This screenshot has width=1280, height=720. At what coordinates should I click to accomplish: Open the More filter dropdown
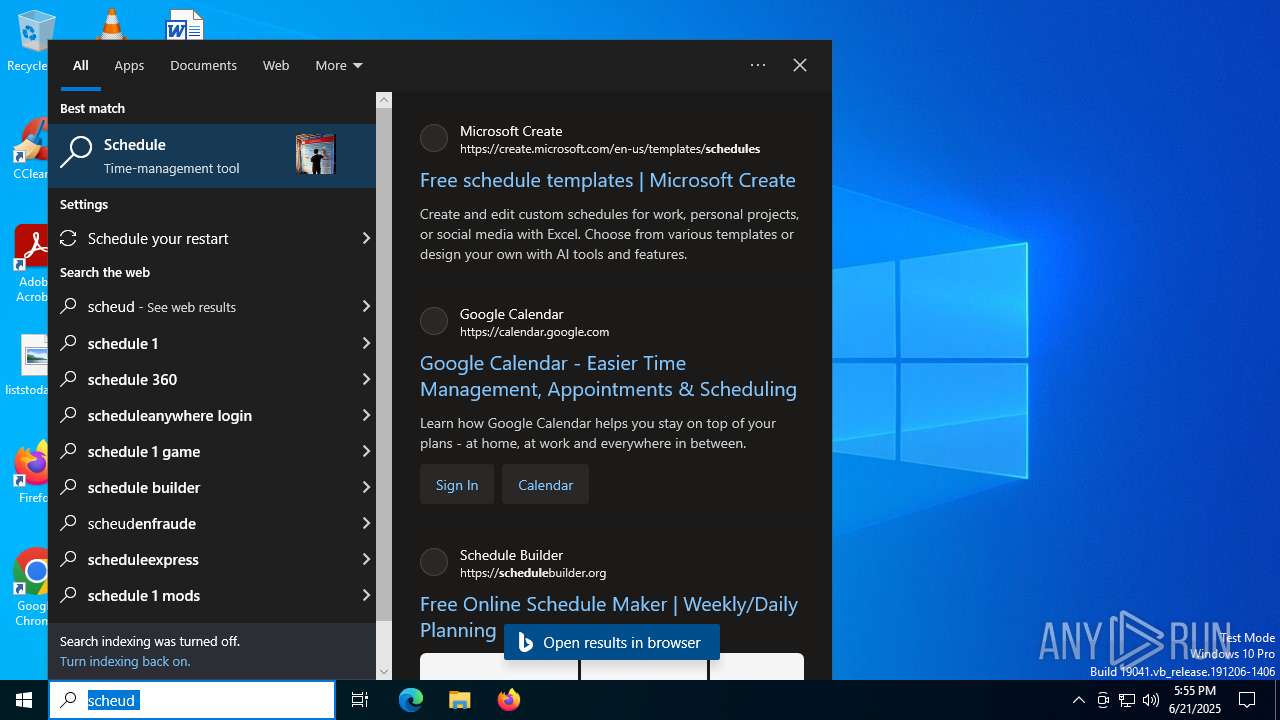(339, 65)
